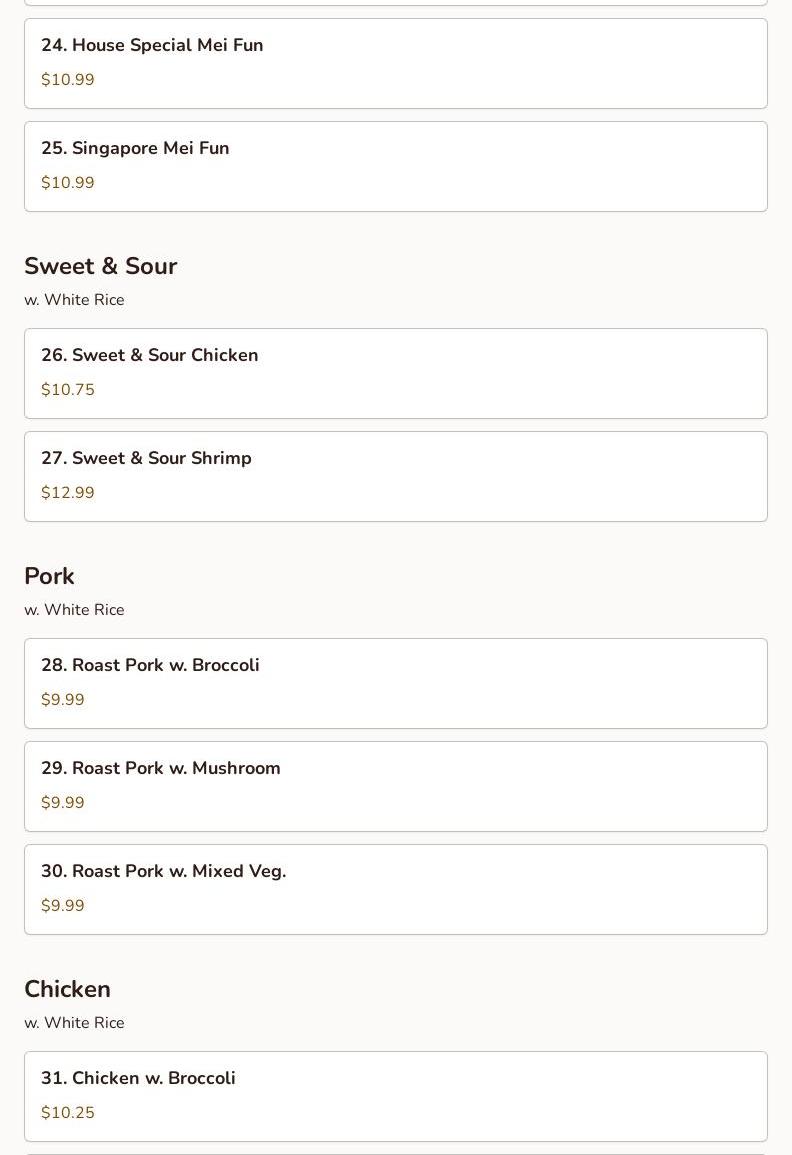This screenshot has width=792, height=1155.
Task: Click the Chicken category heading
Action: point(67,989)
